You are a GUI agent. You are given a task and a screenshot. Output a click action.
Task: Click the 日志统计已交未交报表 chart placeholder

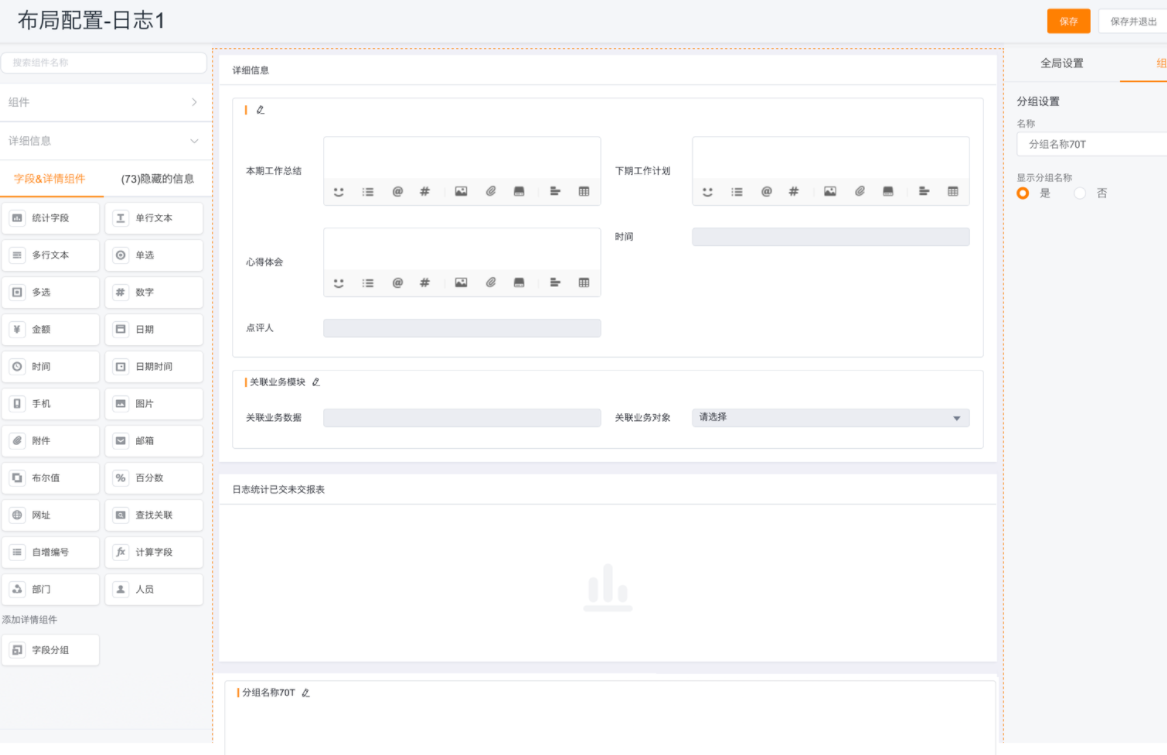[x=608, y=587]
